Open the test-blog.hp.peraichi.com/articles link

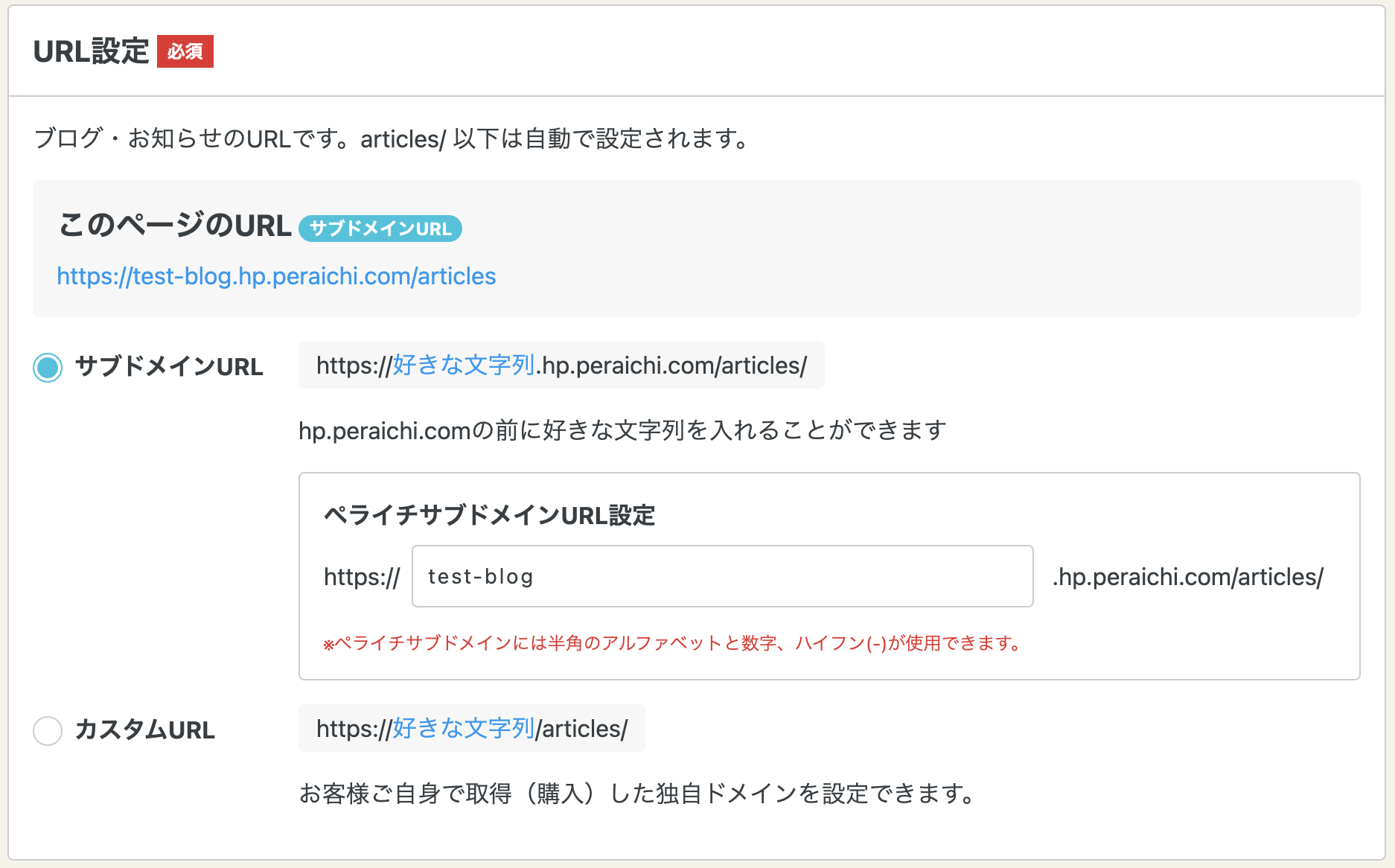click(x=276, y=276)
